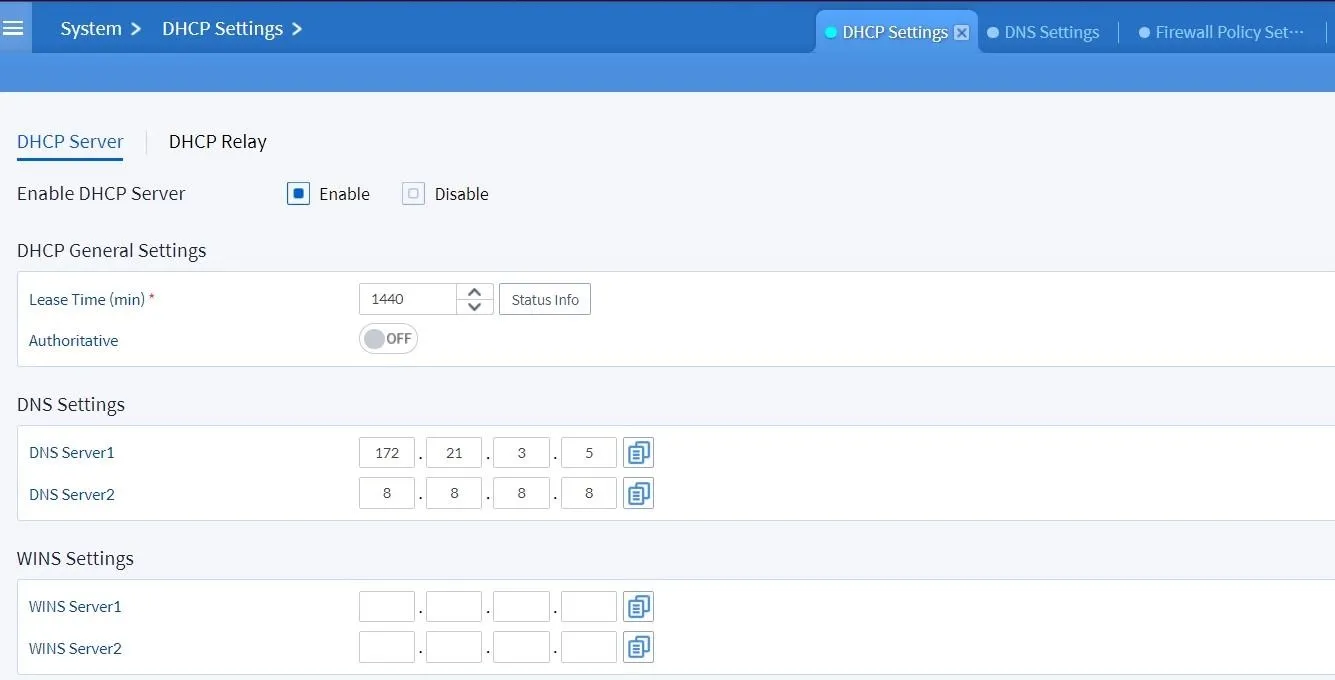Copy the WINS Server2 address

(x=638, y=647)
